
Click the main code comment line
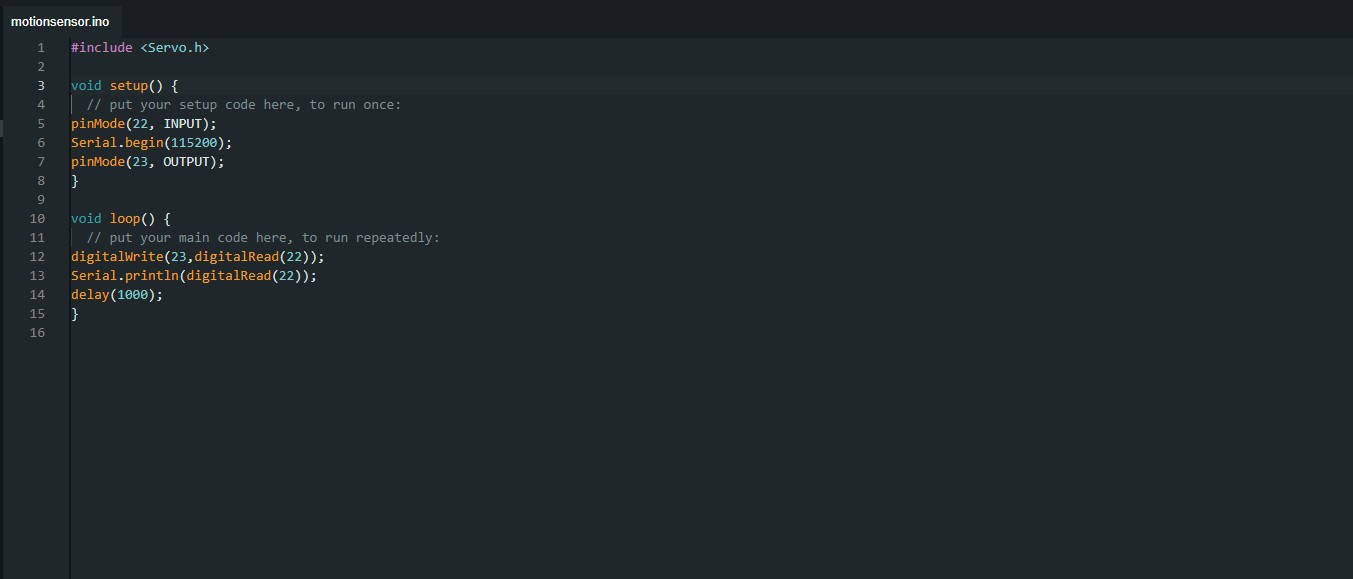pos(263,238)
